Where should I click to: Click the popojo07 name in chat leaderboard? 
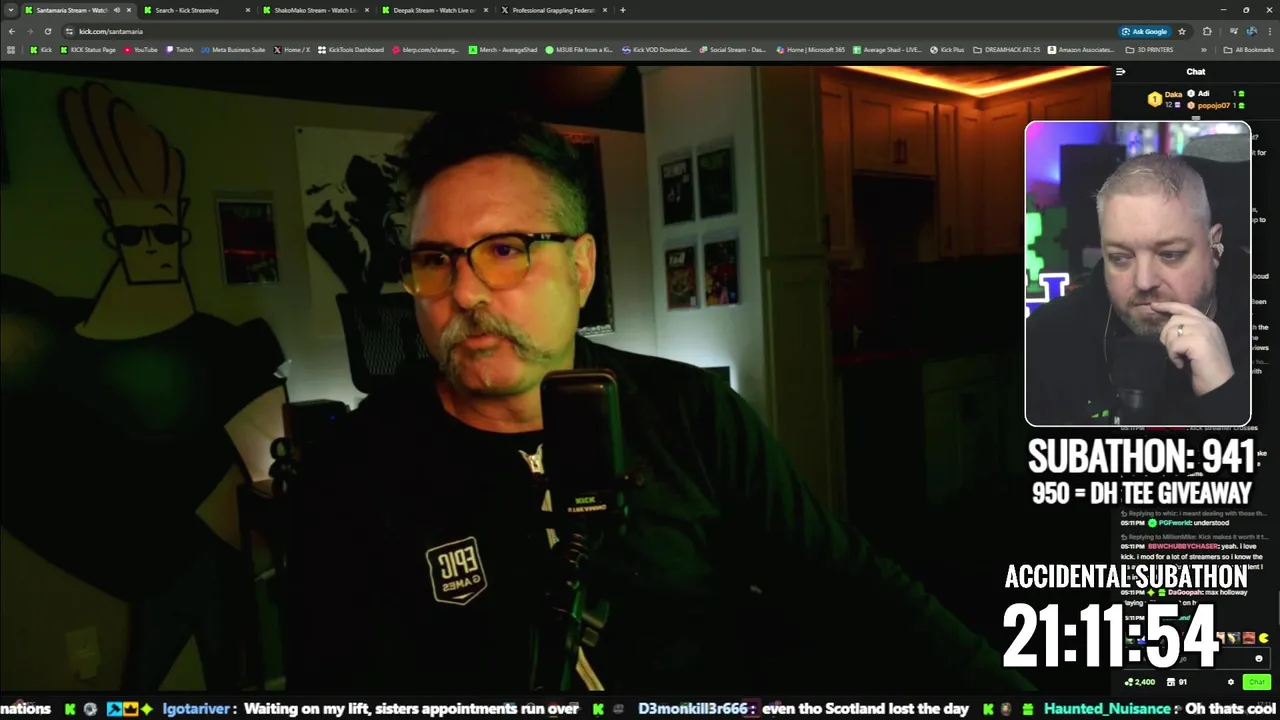tap(1213, 105)
